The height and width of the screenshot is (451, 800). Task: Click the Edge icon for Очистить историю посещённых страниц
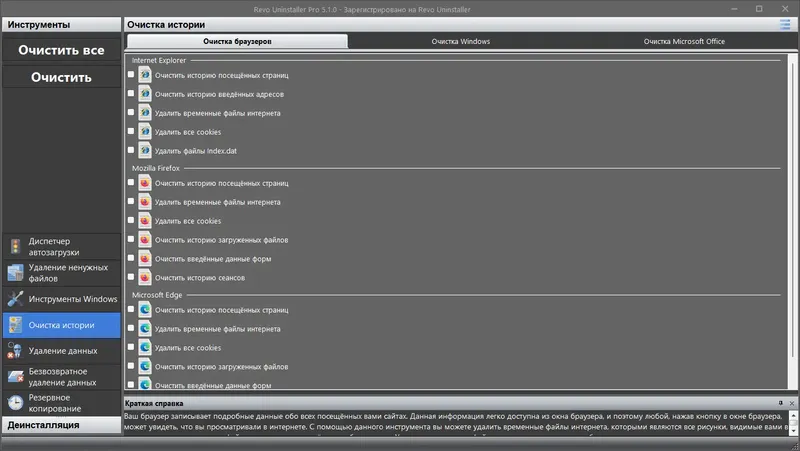point(145,310)
